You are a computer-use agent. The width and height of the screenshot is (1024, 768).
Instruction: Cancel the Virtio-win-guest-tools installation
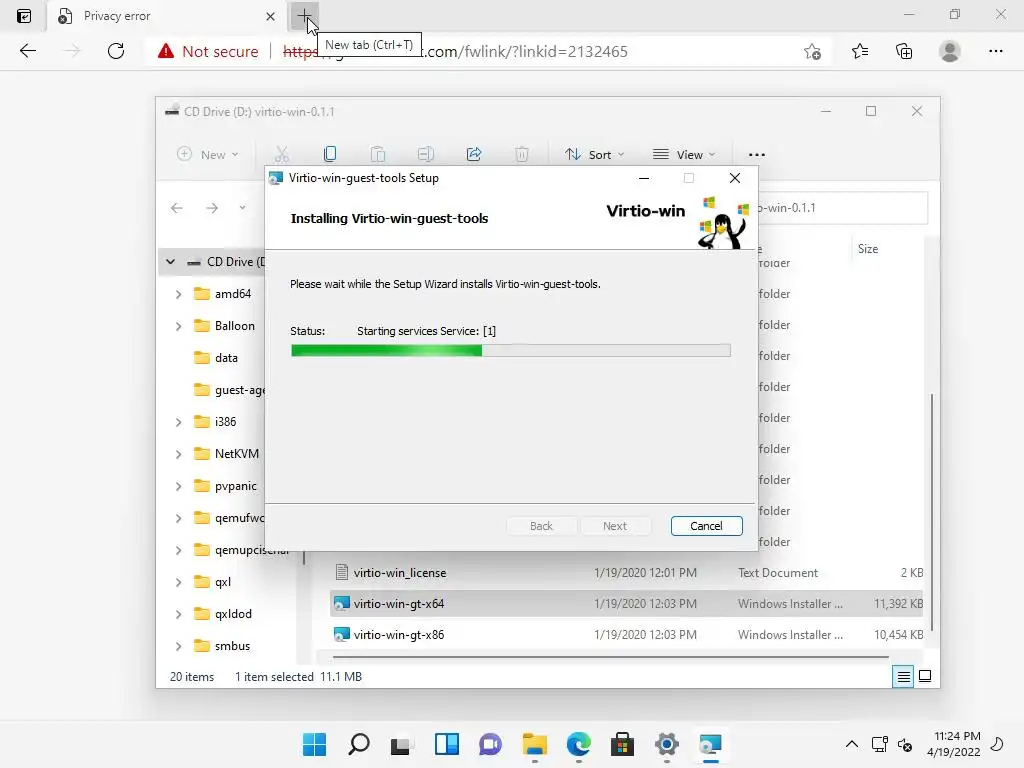point(707,526)
